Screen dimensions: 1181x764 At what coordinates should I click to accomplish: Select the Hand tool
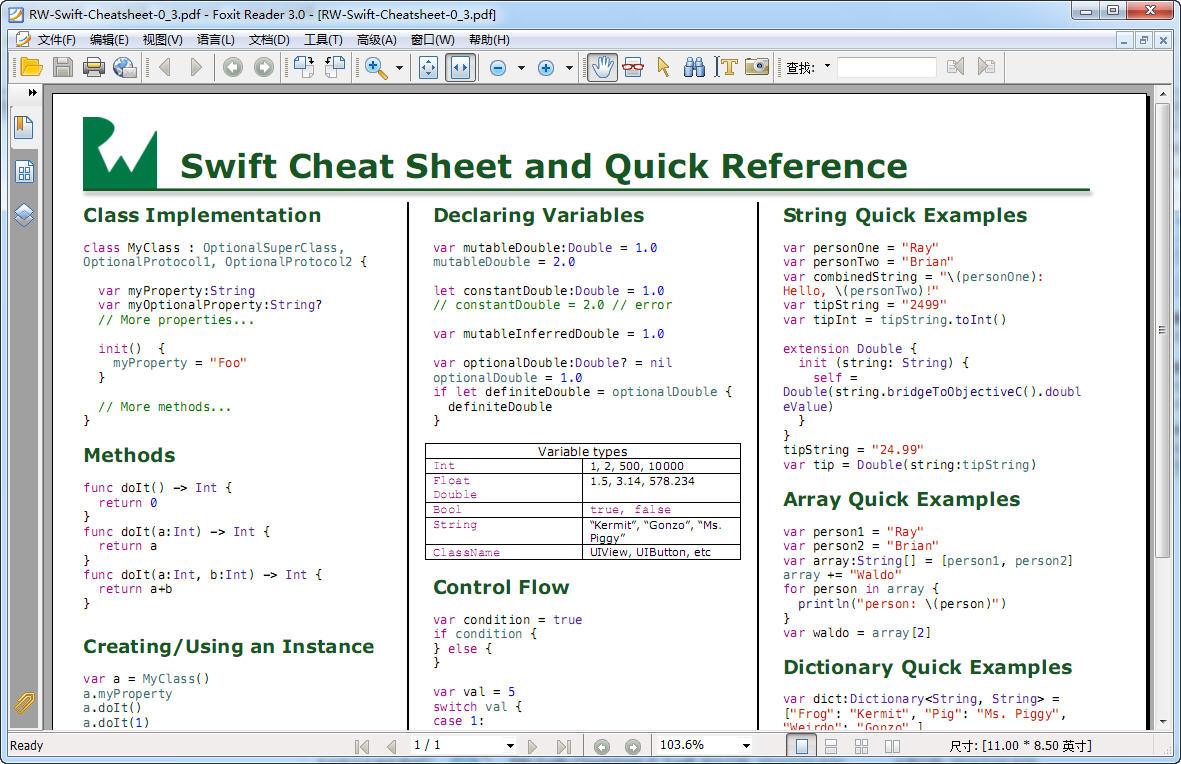pyautogui.click(x=601, y=67)
